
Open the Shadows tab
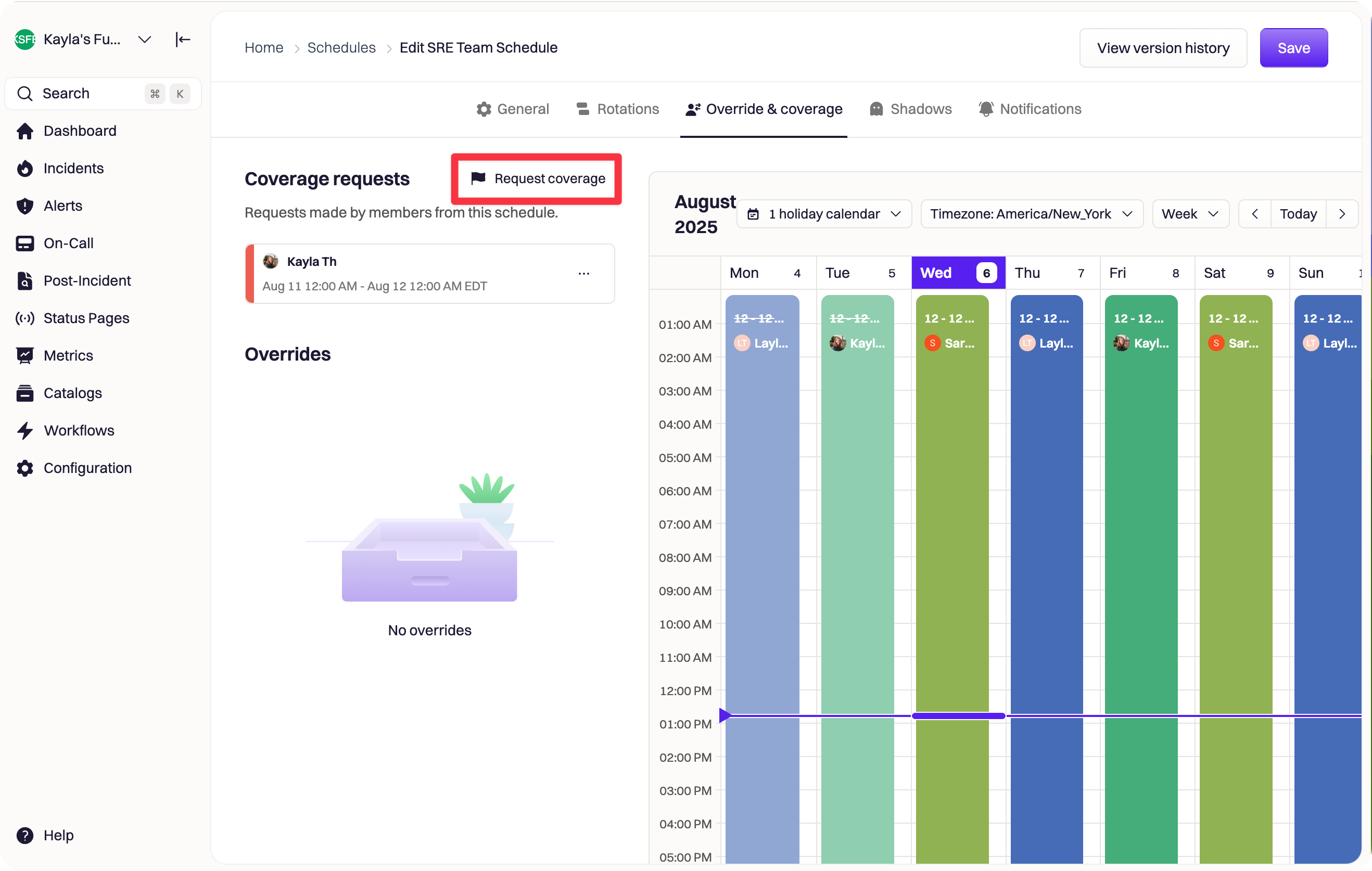[910, 109]
